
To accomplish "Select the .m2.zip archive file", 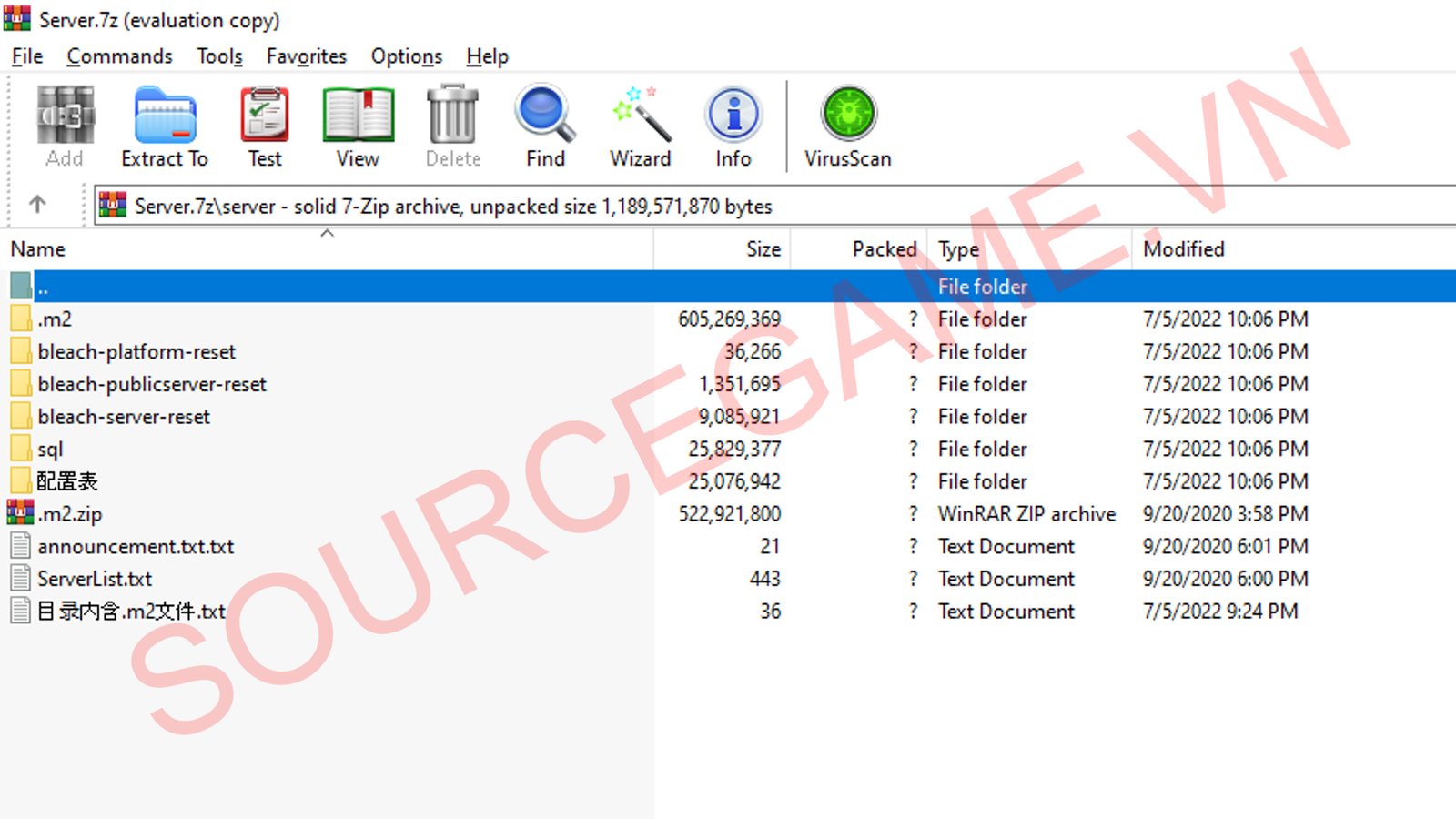I will (x=70, y=514).
